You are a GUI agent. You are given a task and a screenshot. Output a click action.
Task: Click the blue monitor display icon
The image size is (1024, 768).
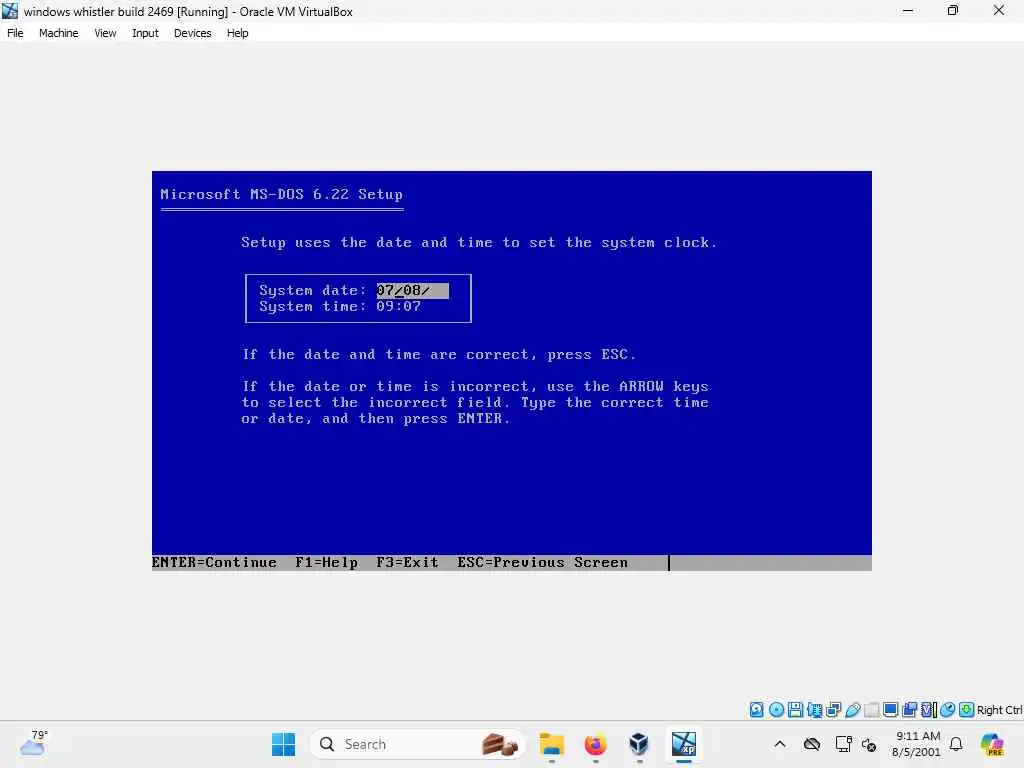tap(890, 710)
